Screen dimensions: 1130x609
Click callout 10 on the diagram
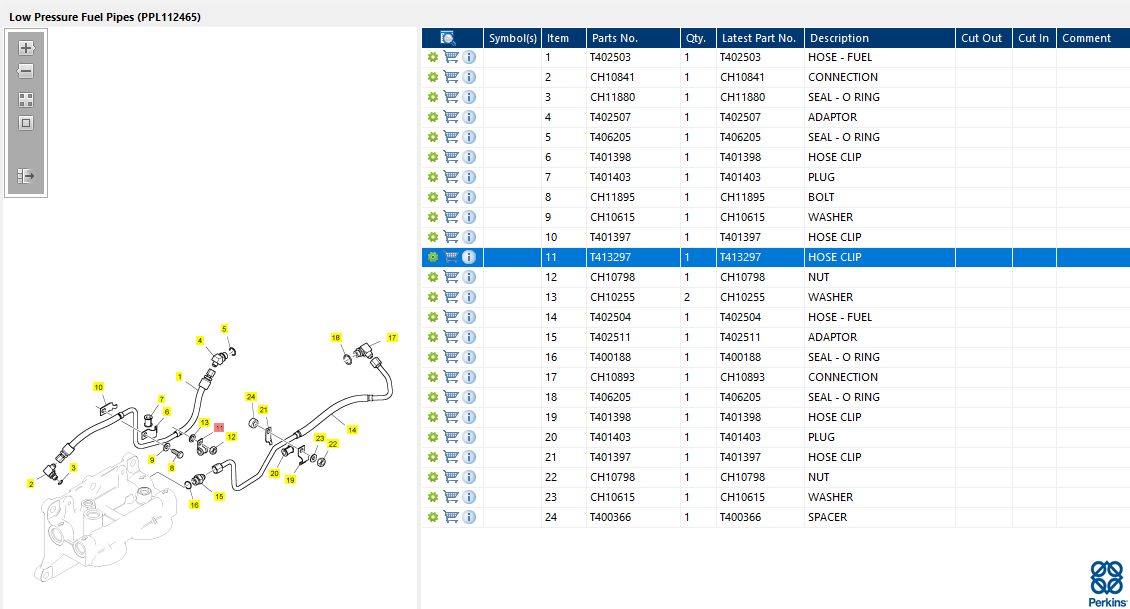99,387
